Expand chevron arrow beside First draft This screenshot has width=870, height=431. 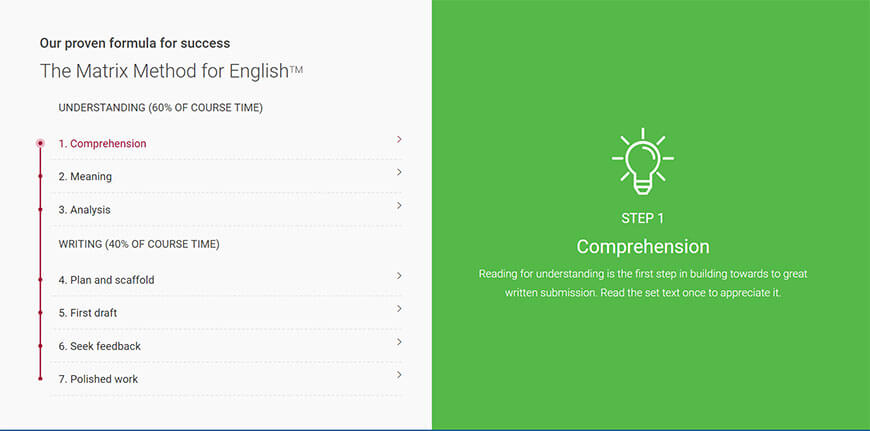point(399,309)
